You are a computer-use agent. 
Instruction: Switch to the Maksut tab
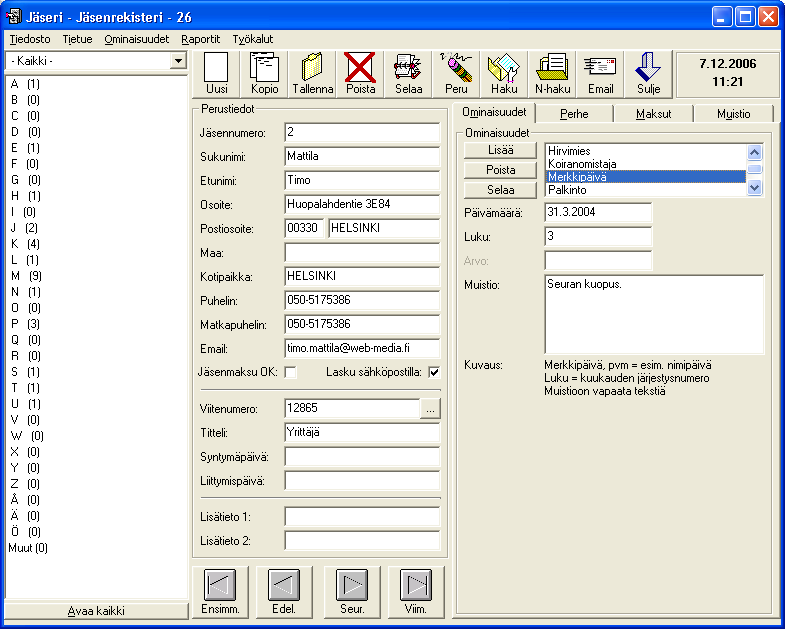coord(653,114)
